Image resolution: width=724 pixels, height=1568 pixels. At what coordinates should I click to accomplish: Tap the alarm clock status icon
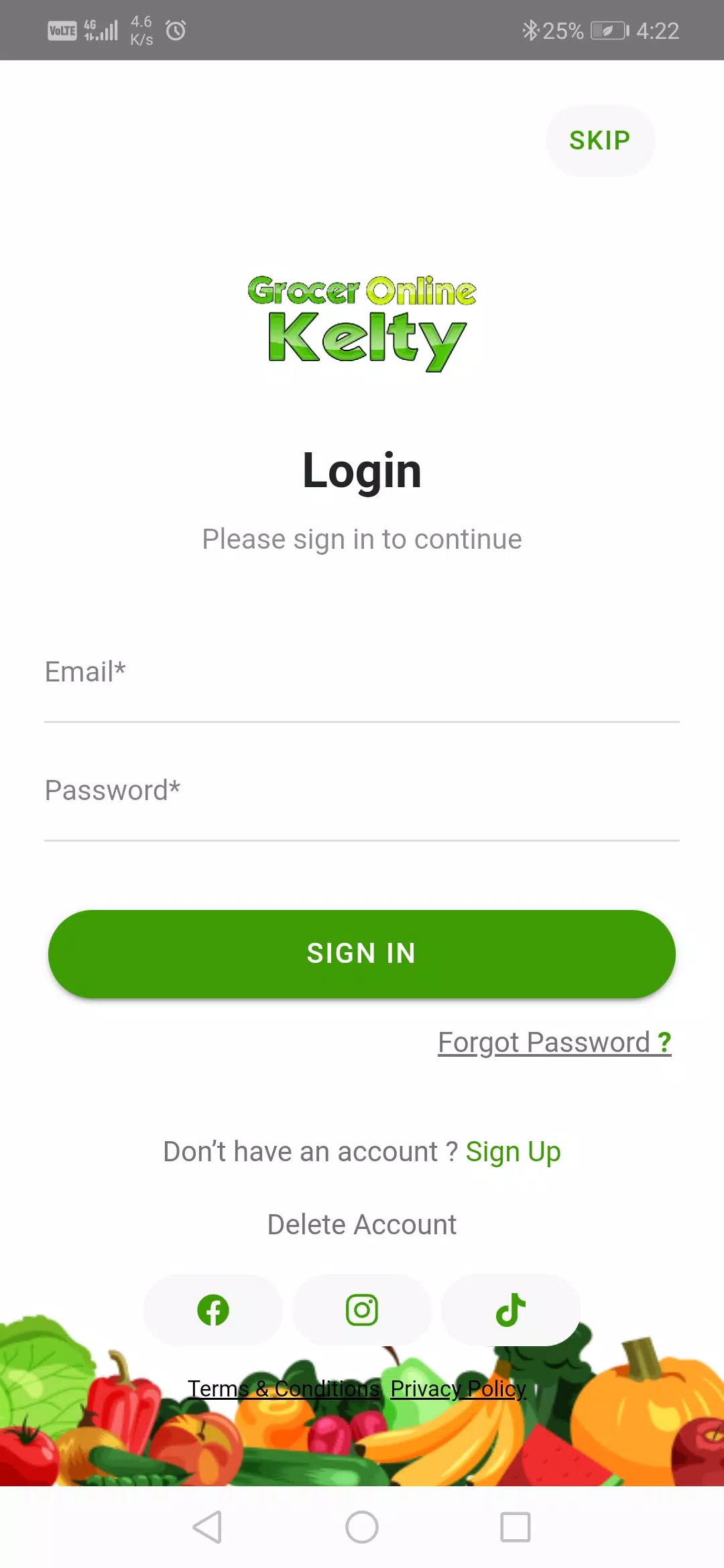pos(176,30)
